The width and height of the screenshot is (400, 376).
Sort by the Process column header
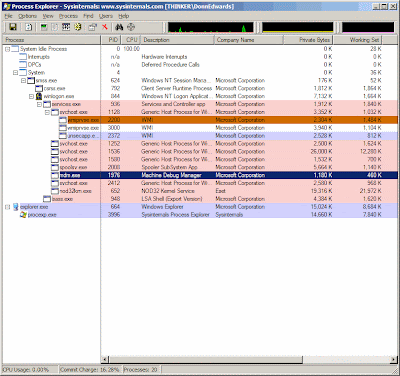point(51,40)
